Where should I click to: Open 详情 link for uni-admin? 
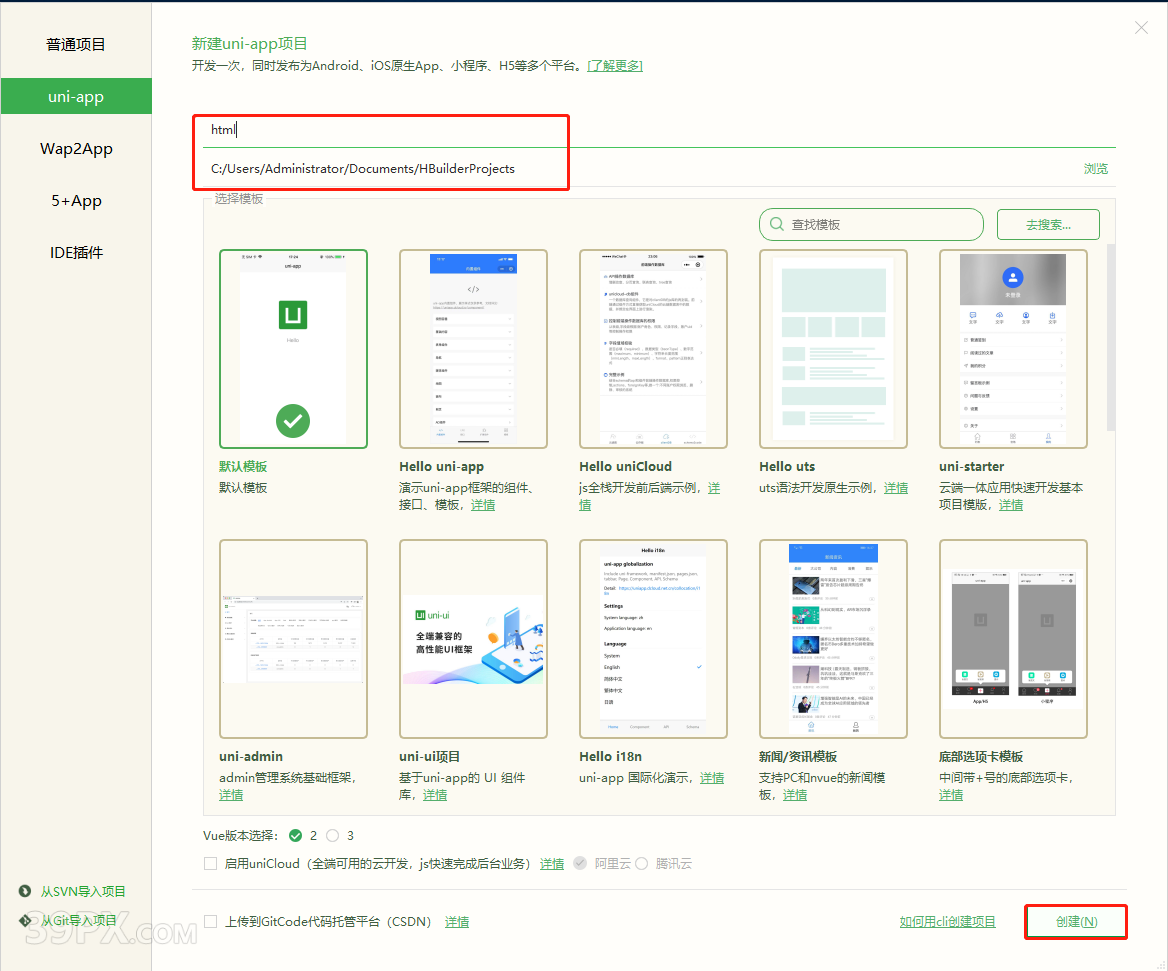[231, 795]
